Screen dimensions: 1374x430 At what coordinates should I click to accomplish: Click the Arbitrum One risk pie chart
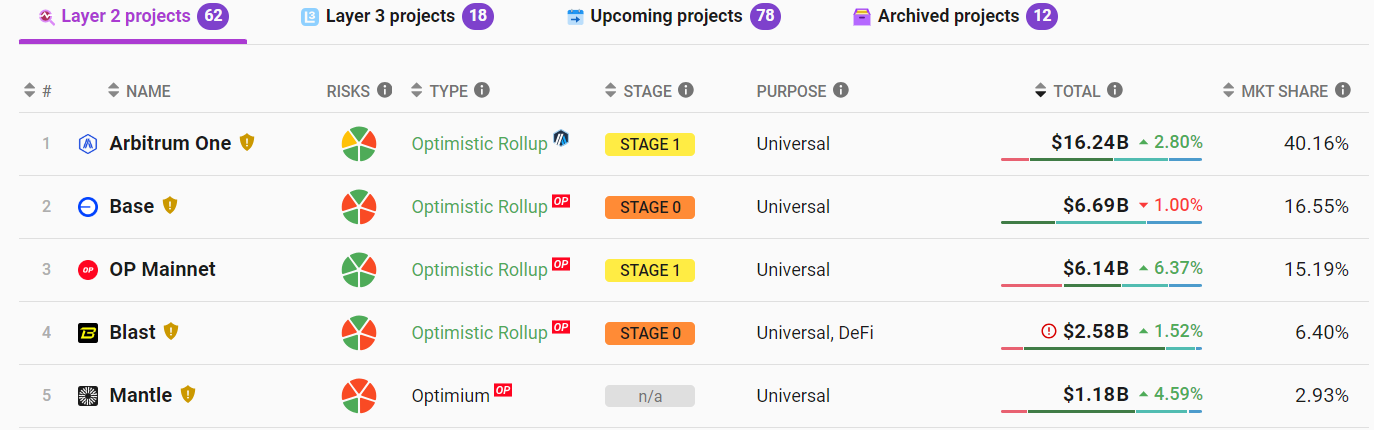pyautogui.click(x=359, y=144)
